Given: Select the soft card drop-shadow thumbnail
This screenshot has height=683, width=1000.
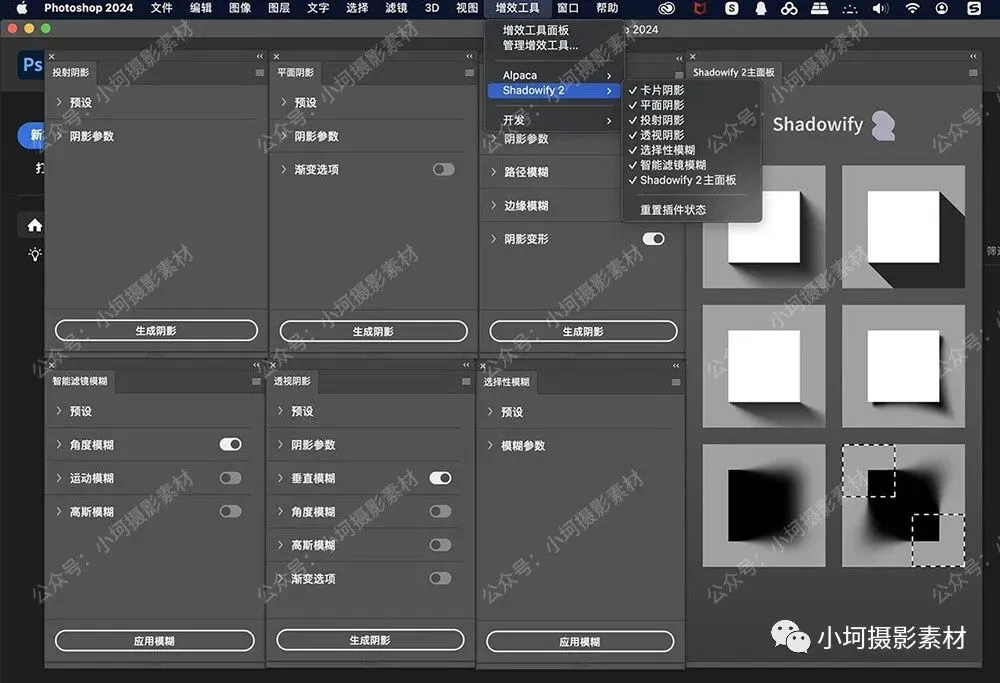Looking at the screenshot, I should coord(764,227).
